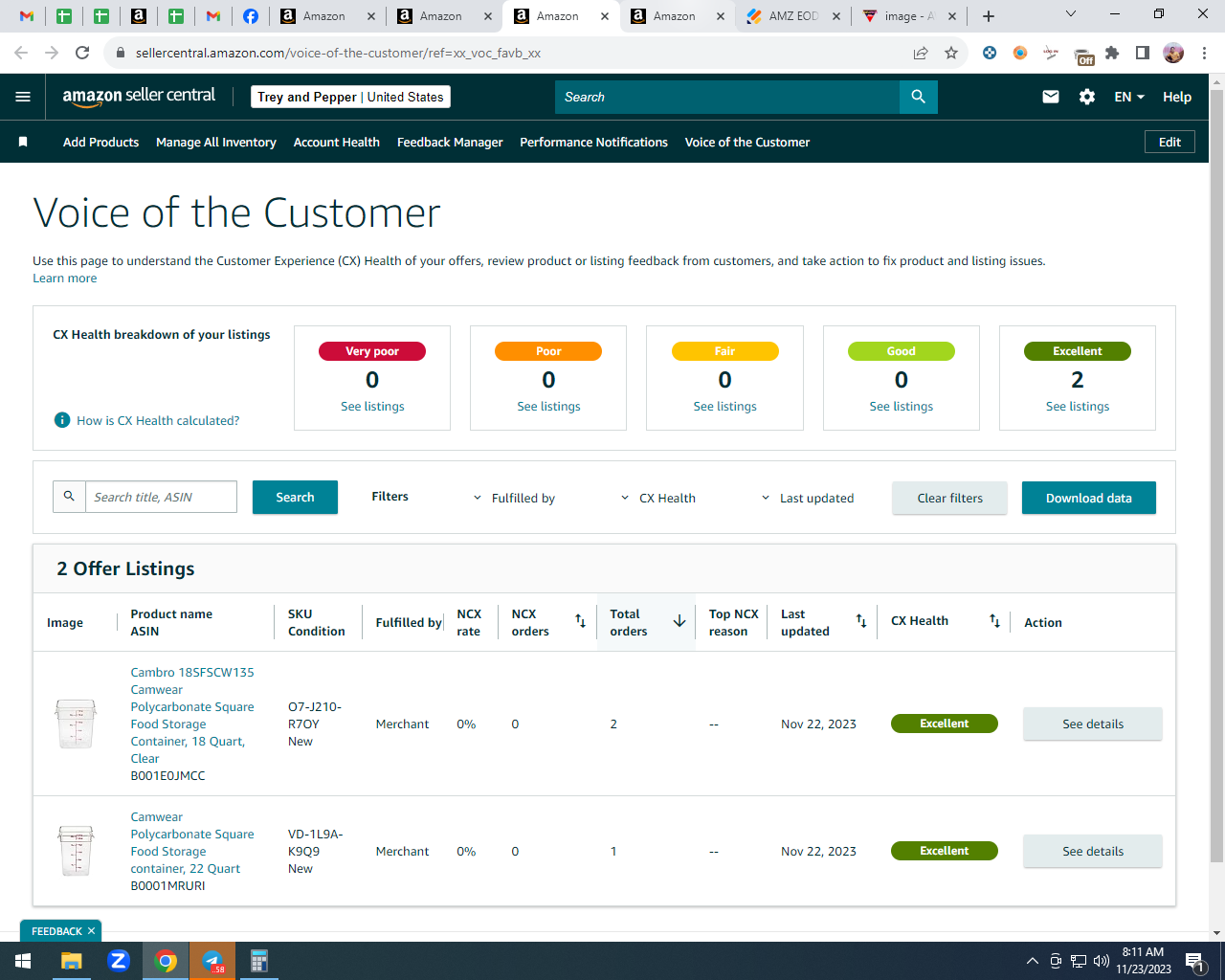This screenshot has height=980, width=1225.
Task: Bookmark this page with the star icon
Action: (951, 53)
